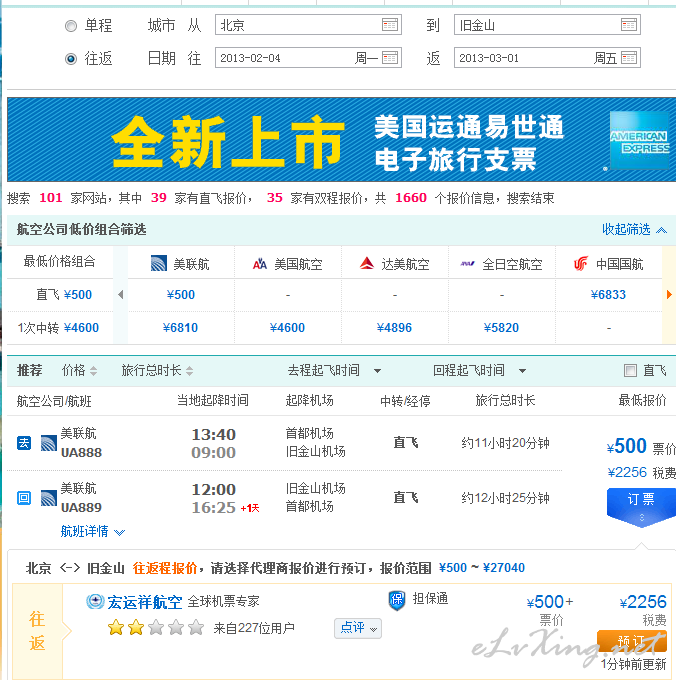
Task: Click the return date field 2013-03-01
Action: click(x=547, y=58)
